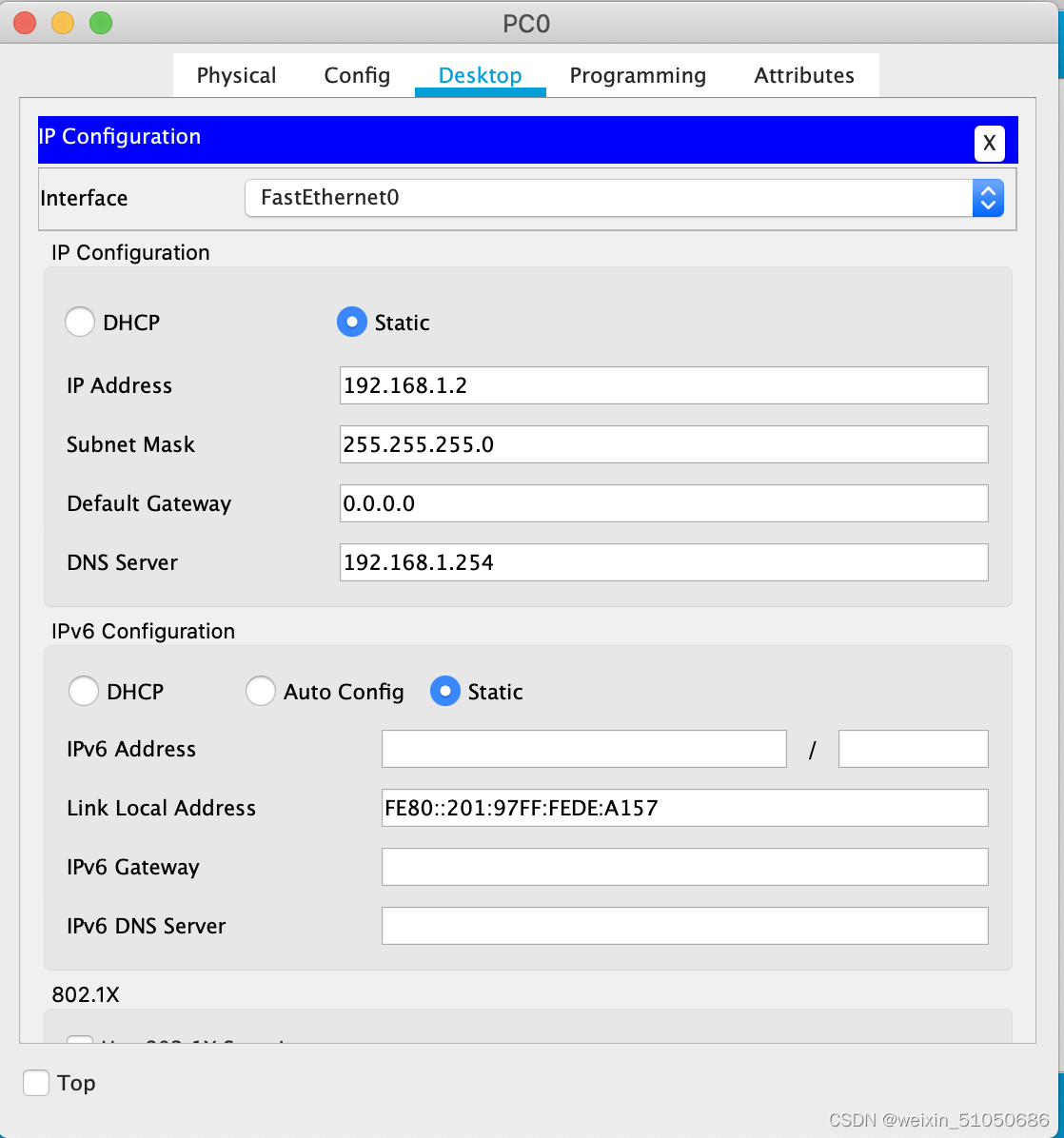Click the Default Gateway field

(x=663, y=503)
